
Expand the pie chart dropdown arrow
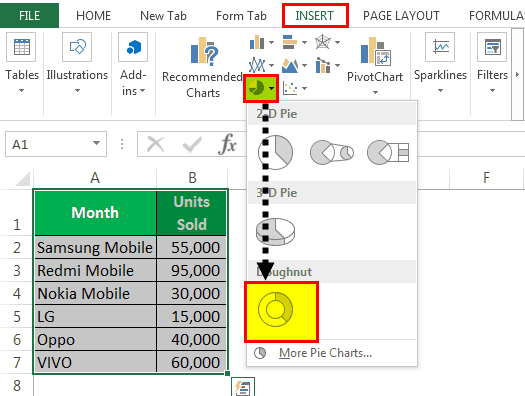pyautogui.click(x=272, y=89)
